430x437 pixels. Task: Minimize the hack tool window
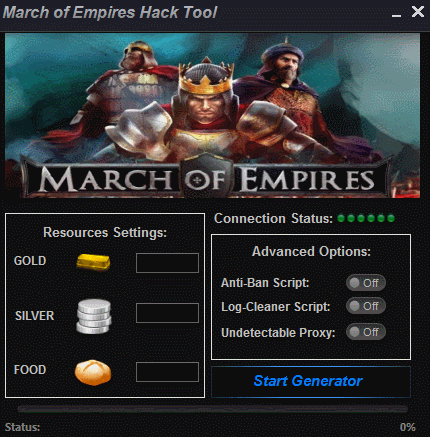point(396,14)
